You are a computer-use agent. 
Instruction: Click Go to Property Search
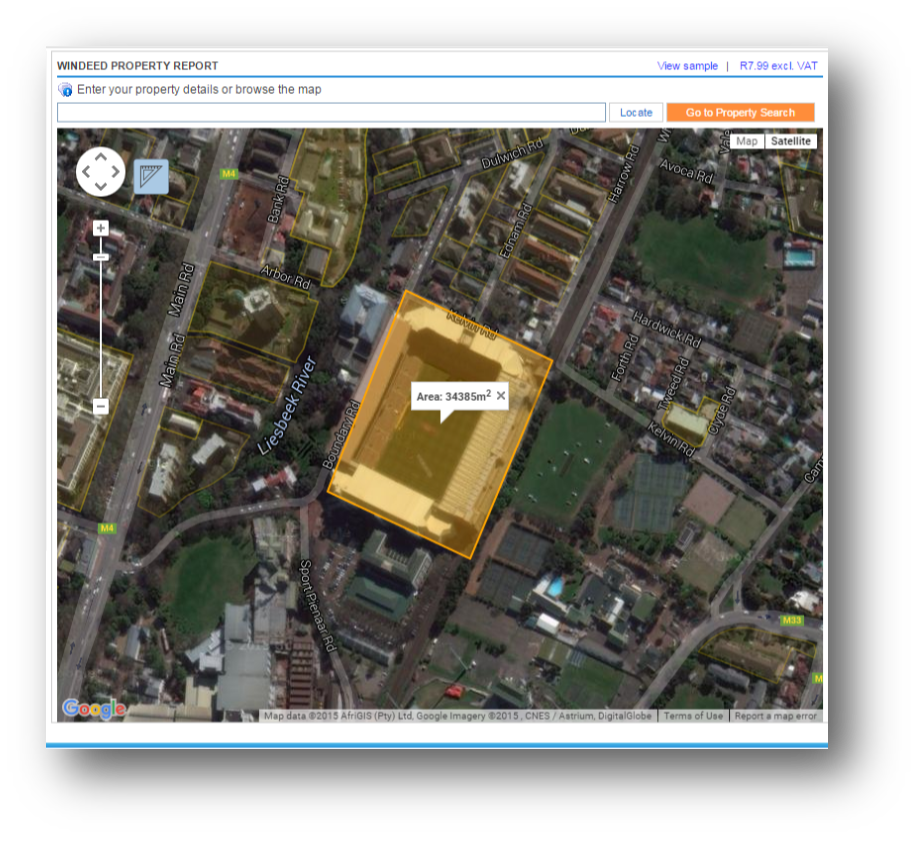[740, 112]
